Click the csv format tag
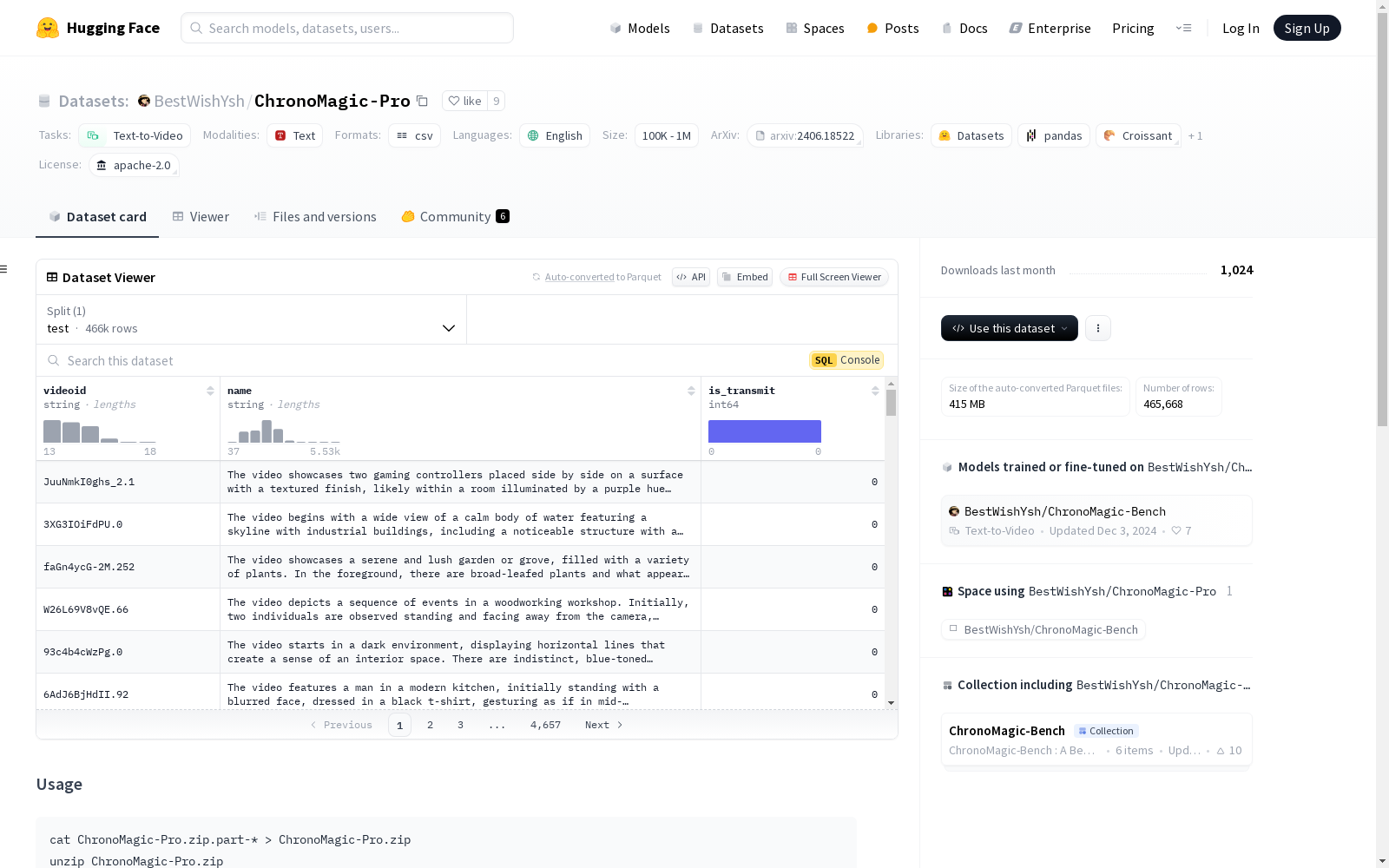The image size is (1389, 868). 415,135
